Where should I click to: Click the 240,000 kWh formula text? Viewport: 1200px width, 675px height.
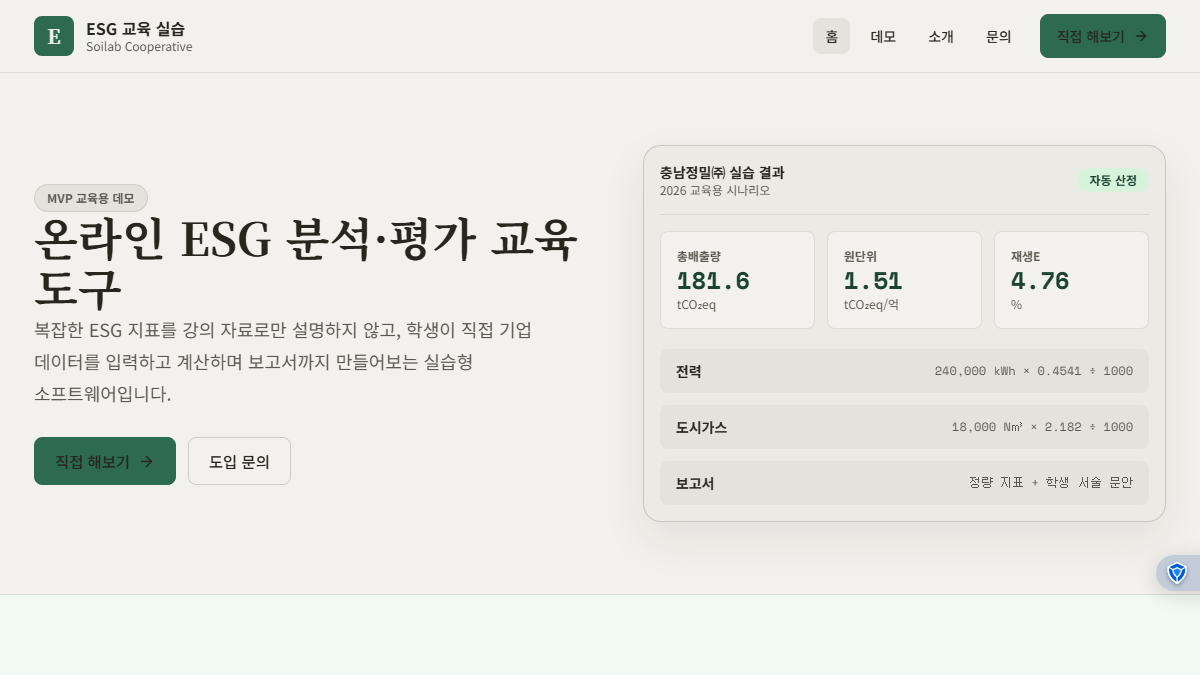pos(1033,371)
